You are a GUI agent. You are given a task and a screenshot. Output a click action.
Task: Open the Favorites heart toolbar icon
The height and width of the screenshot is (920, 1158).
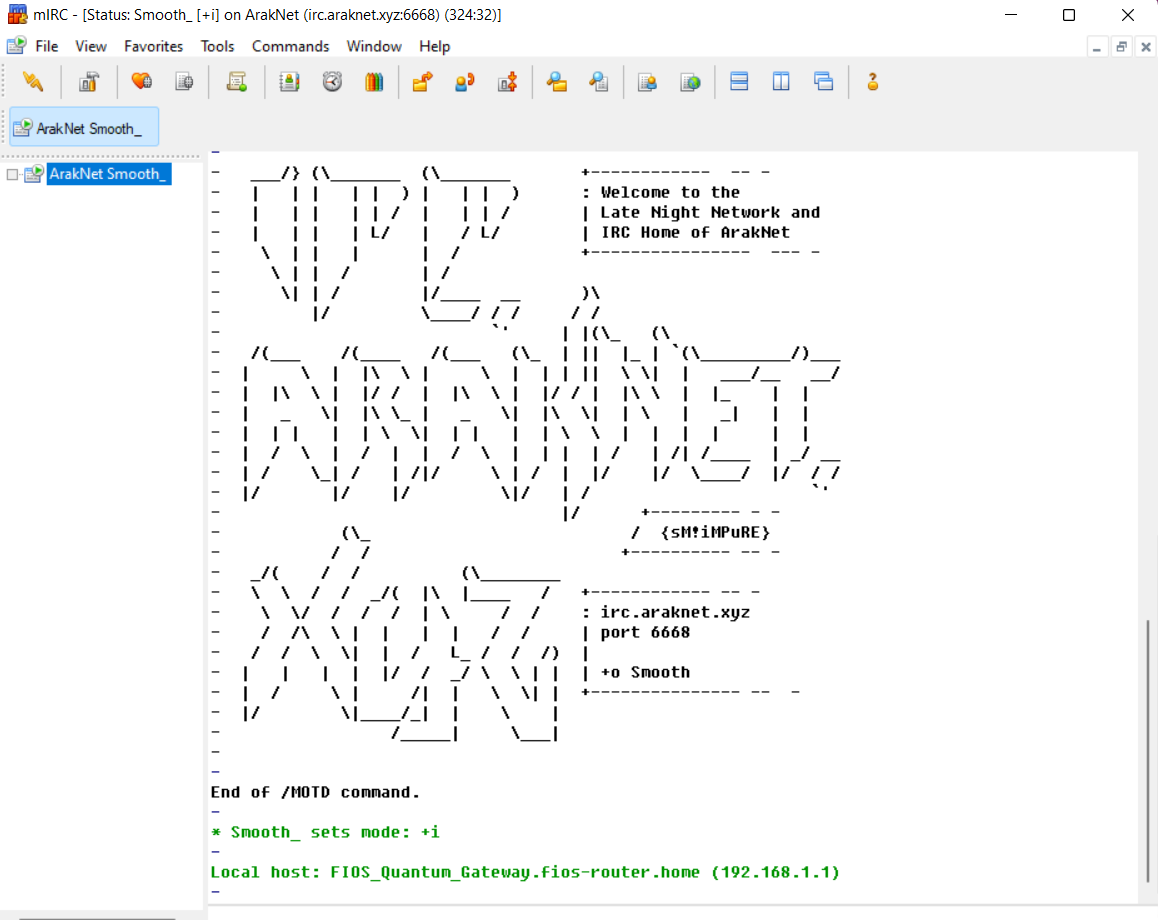point(141,82)
